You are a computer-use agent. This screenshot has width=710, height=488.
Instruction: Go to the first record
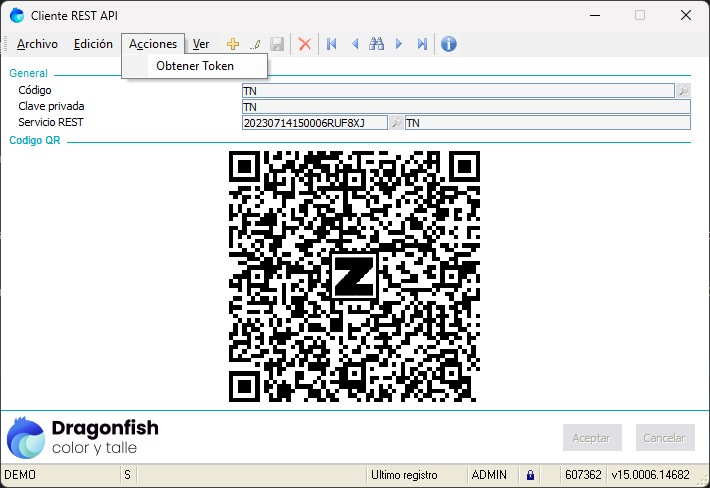[x=332, y=44]
